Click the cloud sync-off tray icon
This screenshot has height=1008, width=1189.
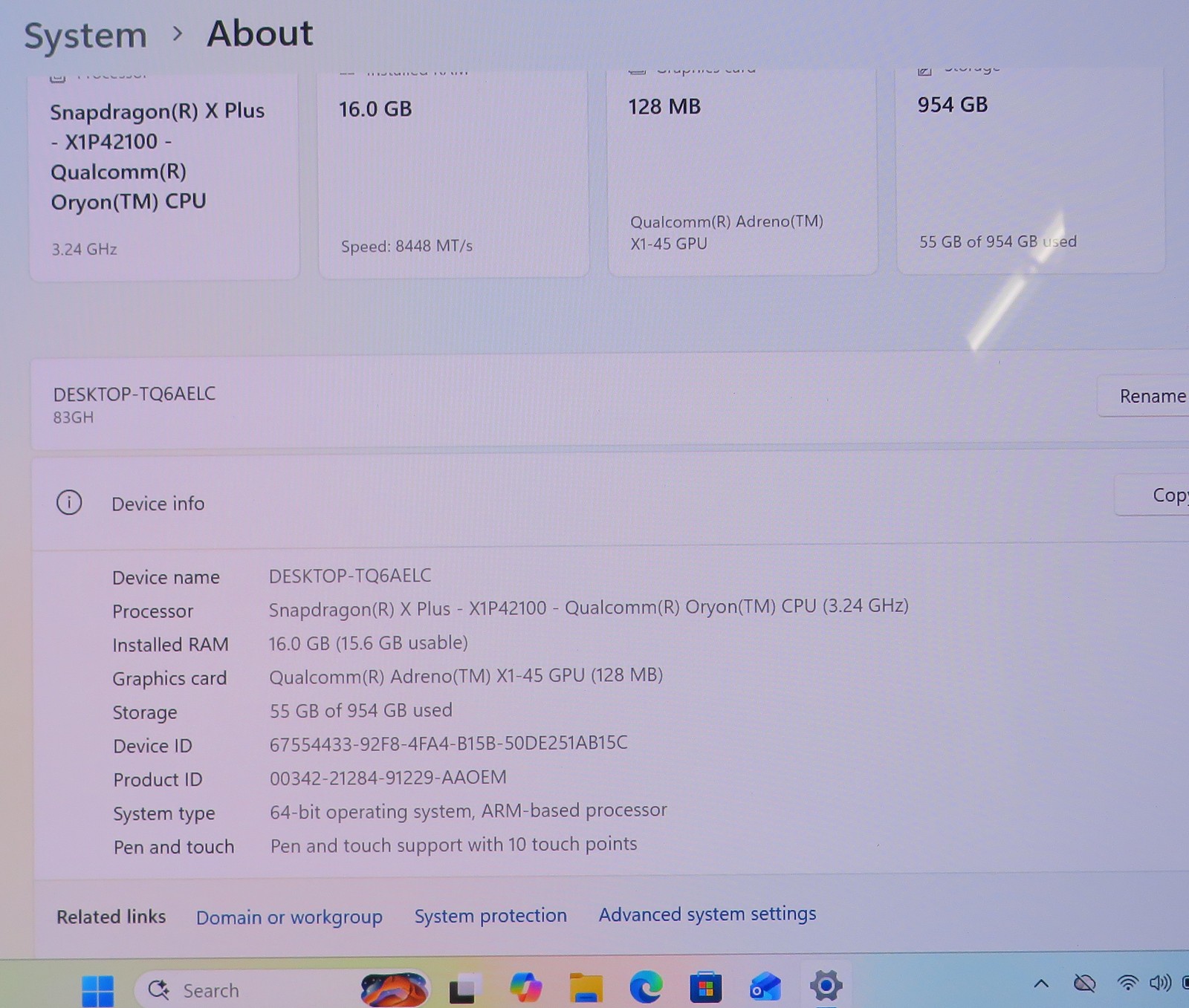(x=1085, y=984)
